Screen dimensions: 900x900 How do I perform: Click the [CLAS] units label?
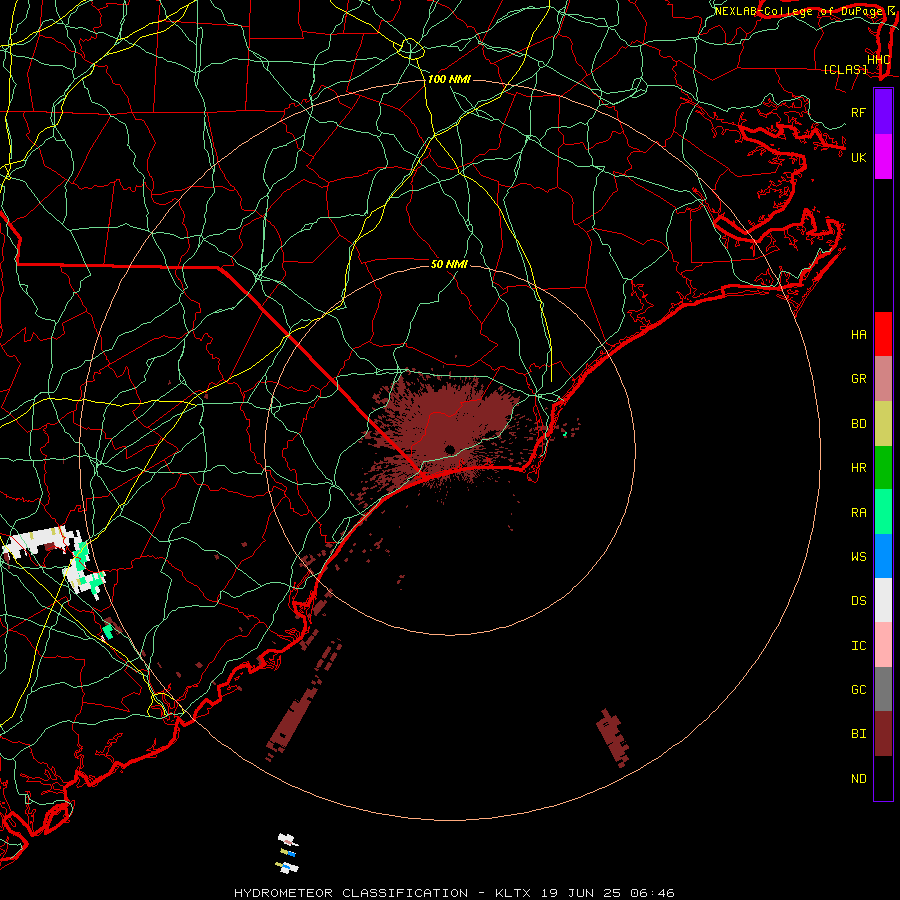click(x=845, y=70)
